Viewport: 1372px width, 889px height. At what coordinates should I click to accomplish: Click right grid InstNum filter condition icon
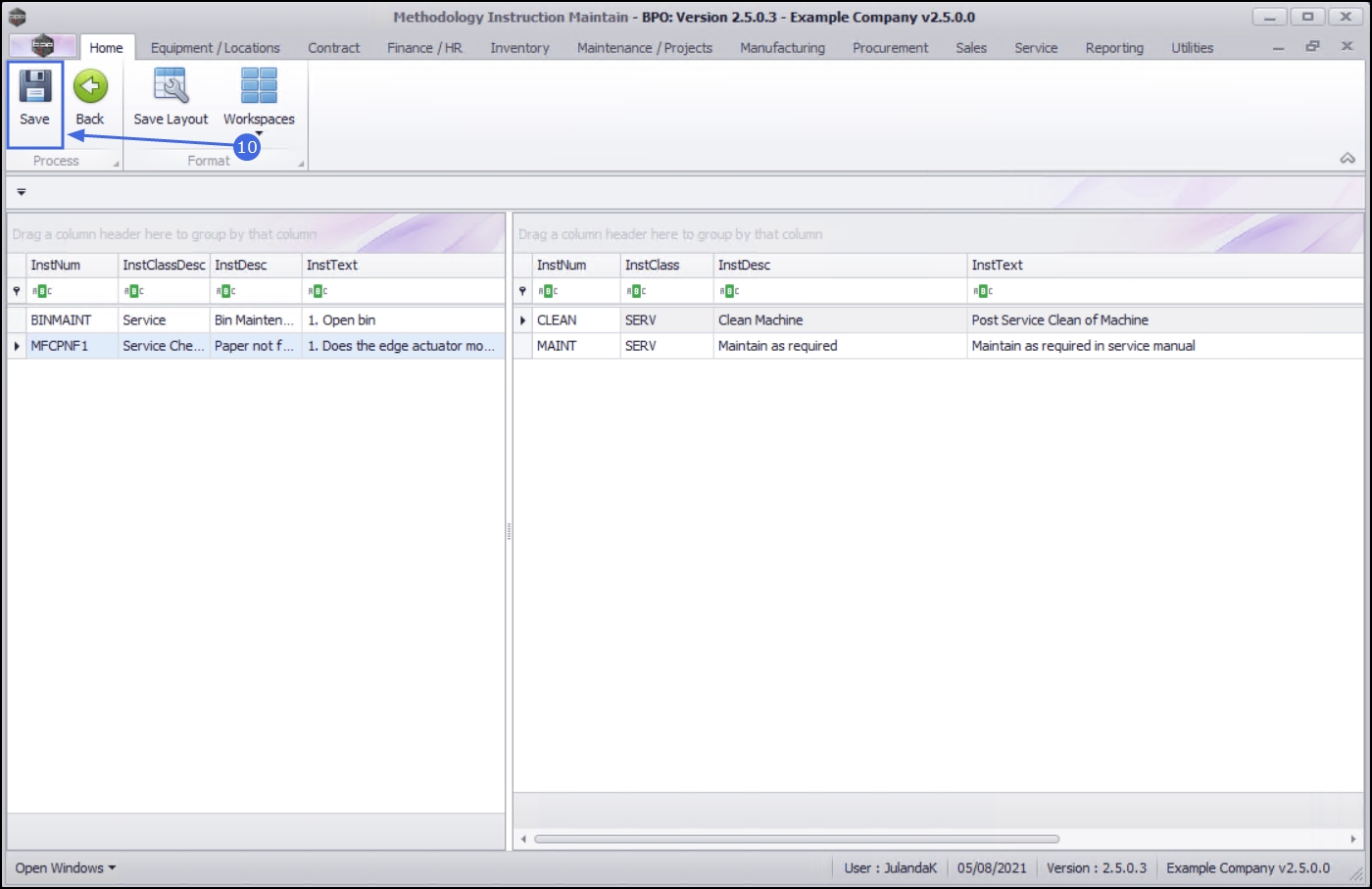(x=549, y=291)
